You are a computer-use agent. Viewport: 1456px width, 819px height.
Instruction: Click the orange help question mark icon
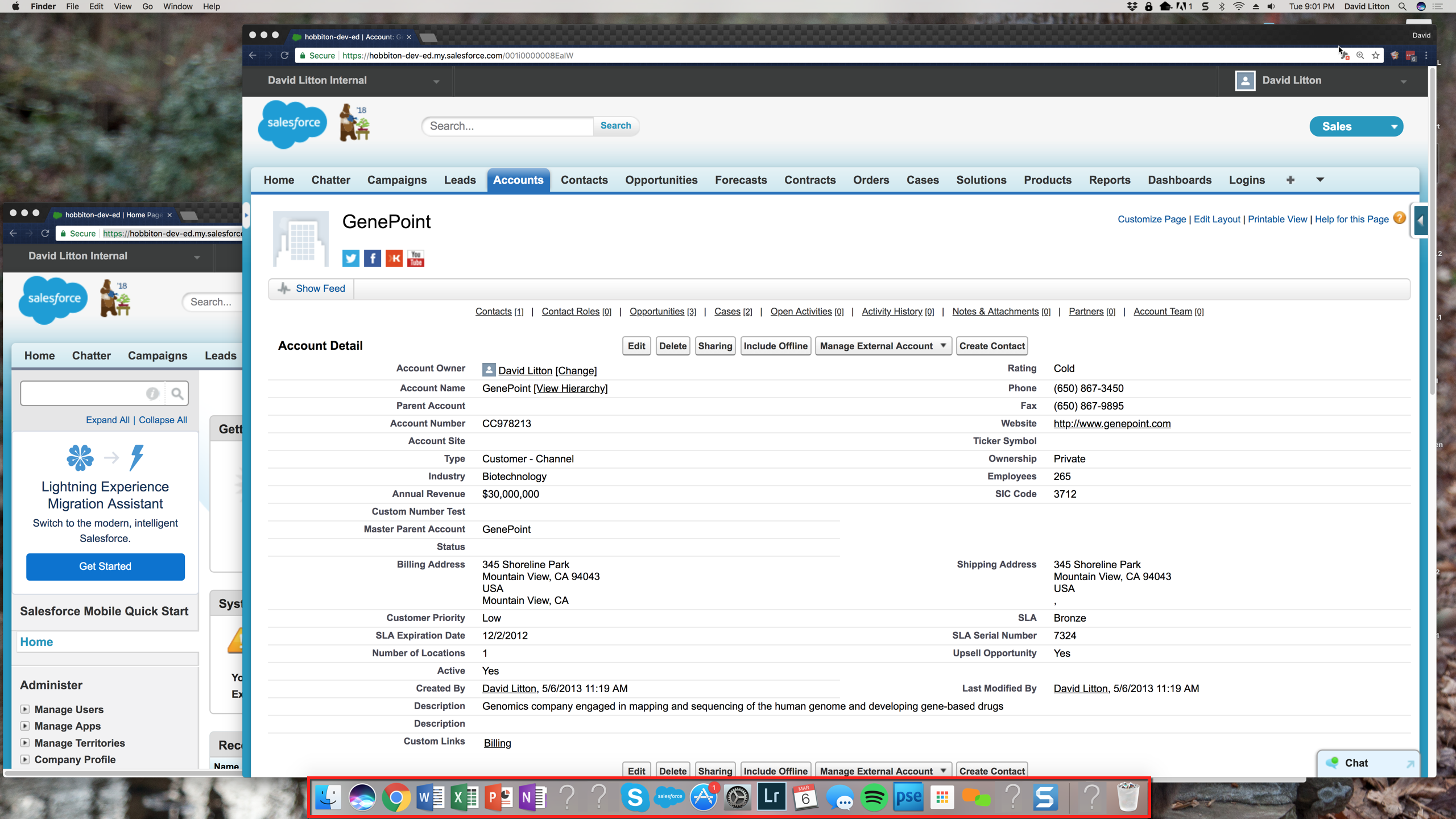[x=1399, y=218]
